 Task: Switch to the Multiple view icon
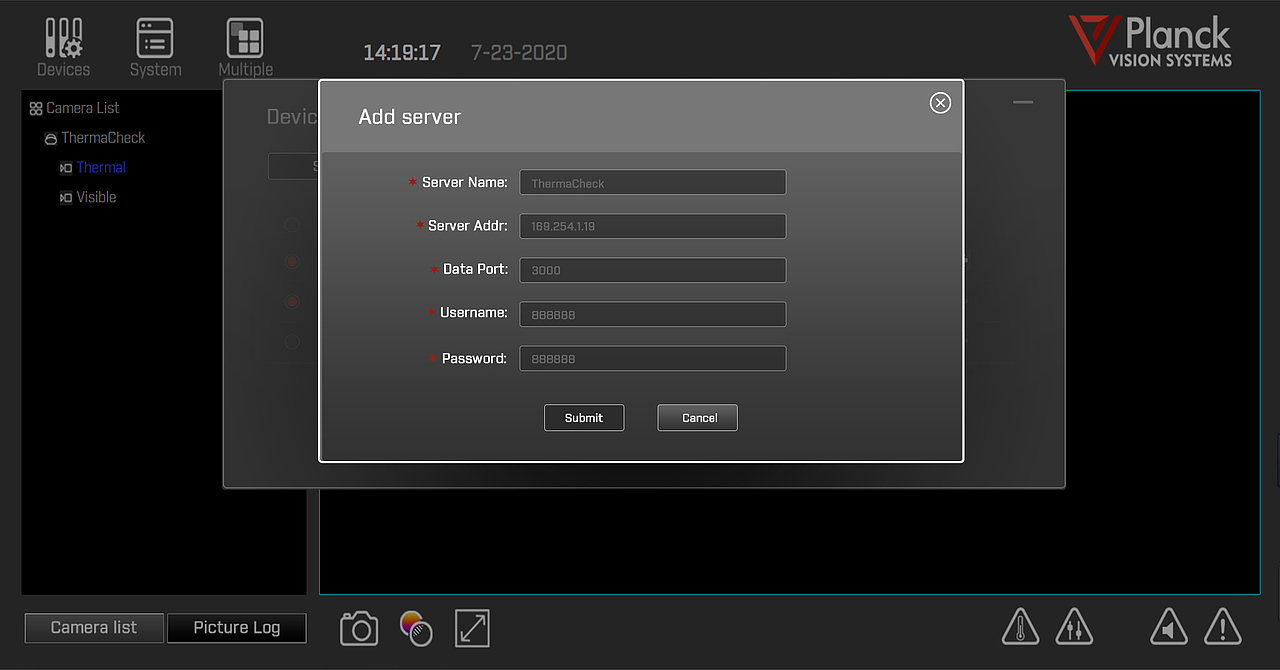(245, 47)
